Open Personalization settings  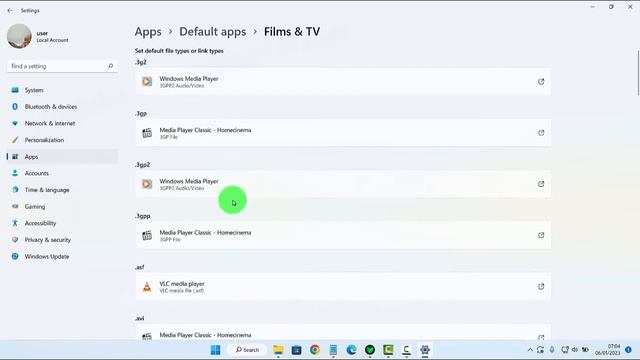(x=62, y=140)
